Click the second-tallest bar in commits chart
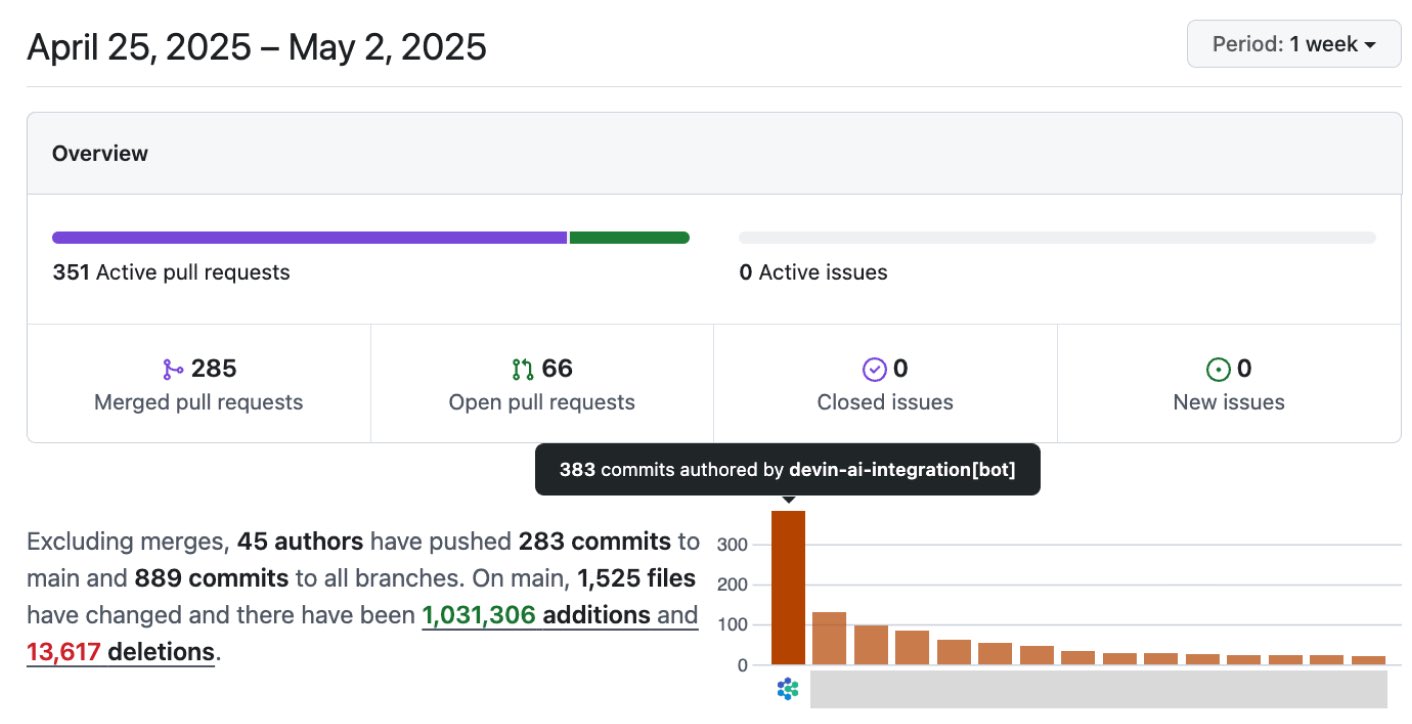 coord(829,638)
